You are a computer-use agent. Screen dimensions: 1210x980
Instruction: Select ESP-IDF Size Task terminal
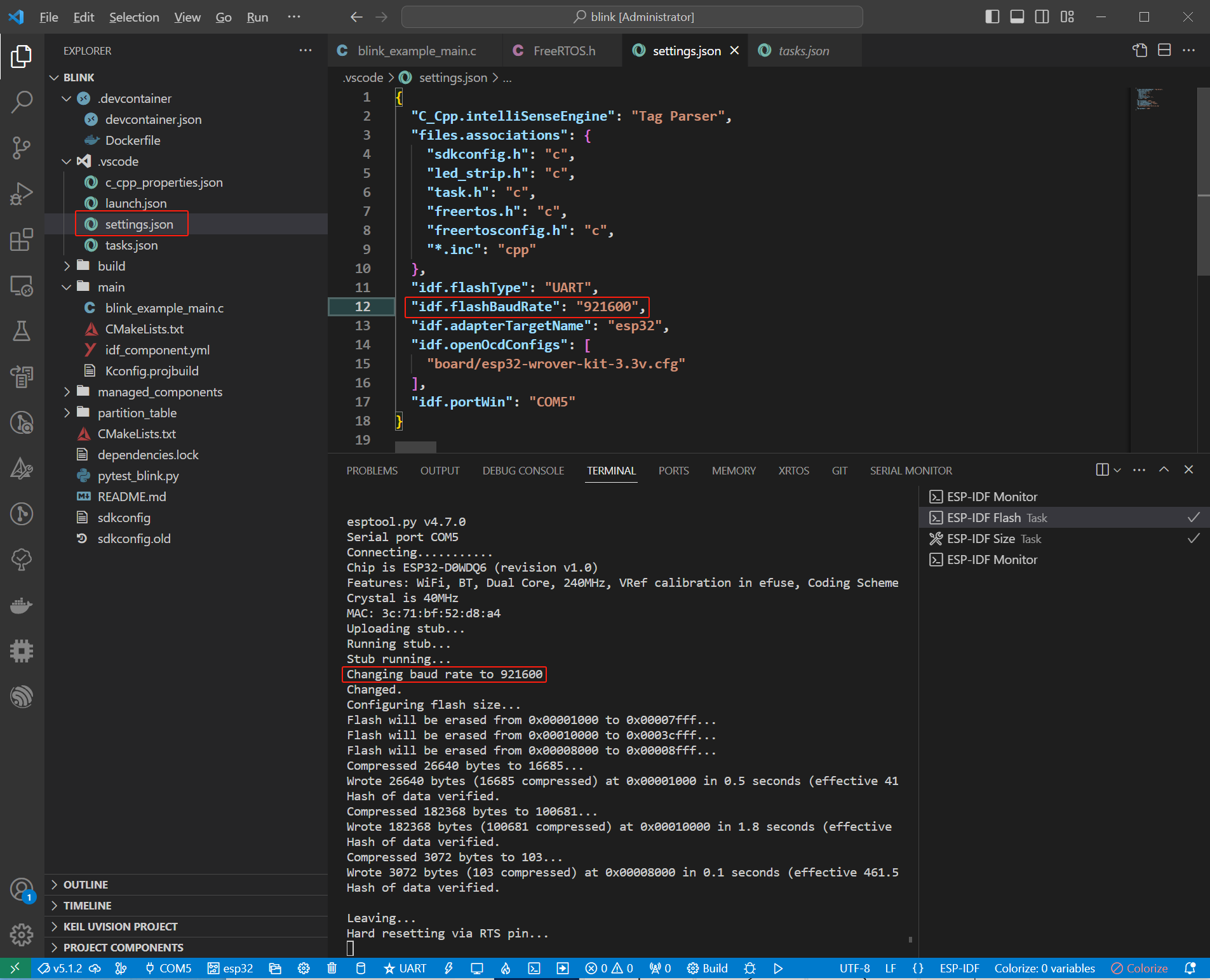(1064, 539)
